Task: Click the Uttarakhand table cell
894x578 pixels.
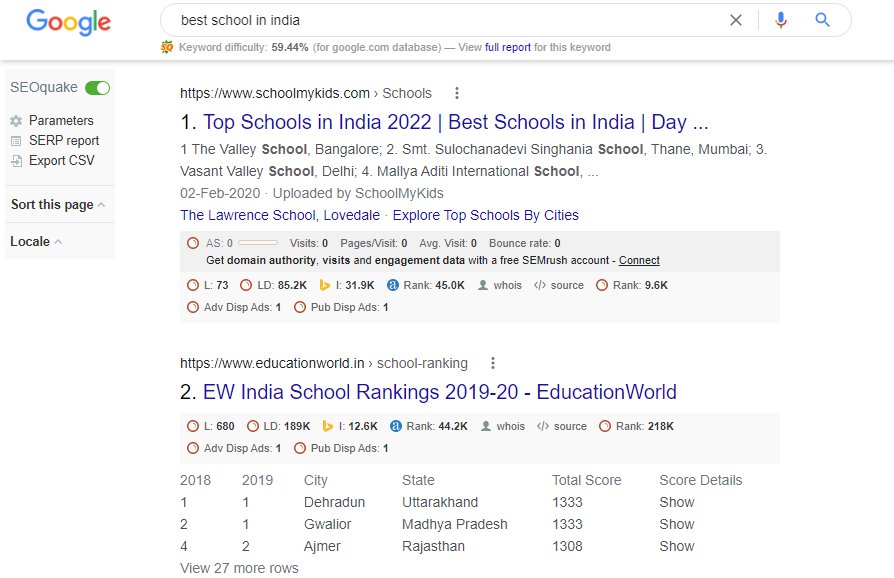Action: click(x=440, y=502)
